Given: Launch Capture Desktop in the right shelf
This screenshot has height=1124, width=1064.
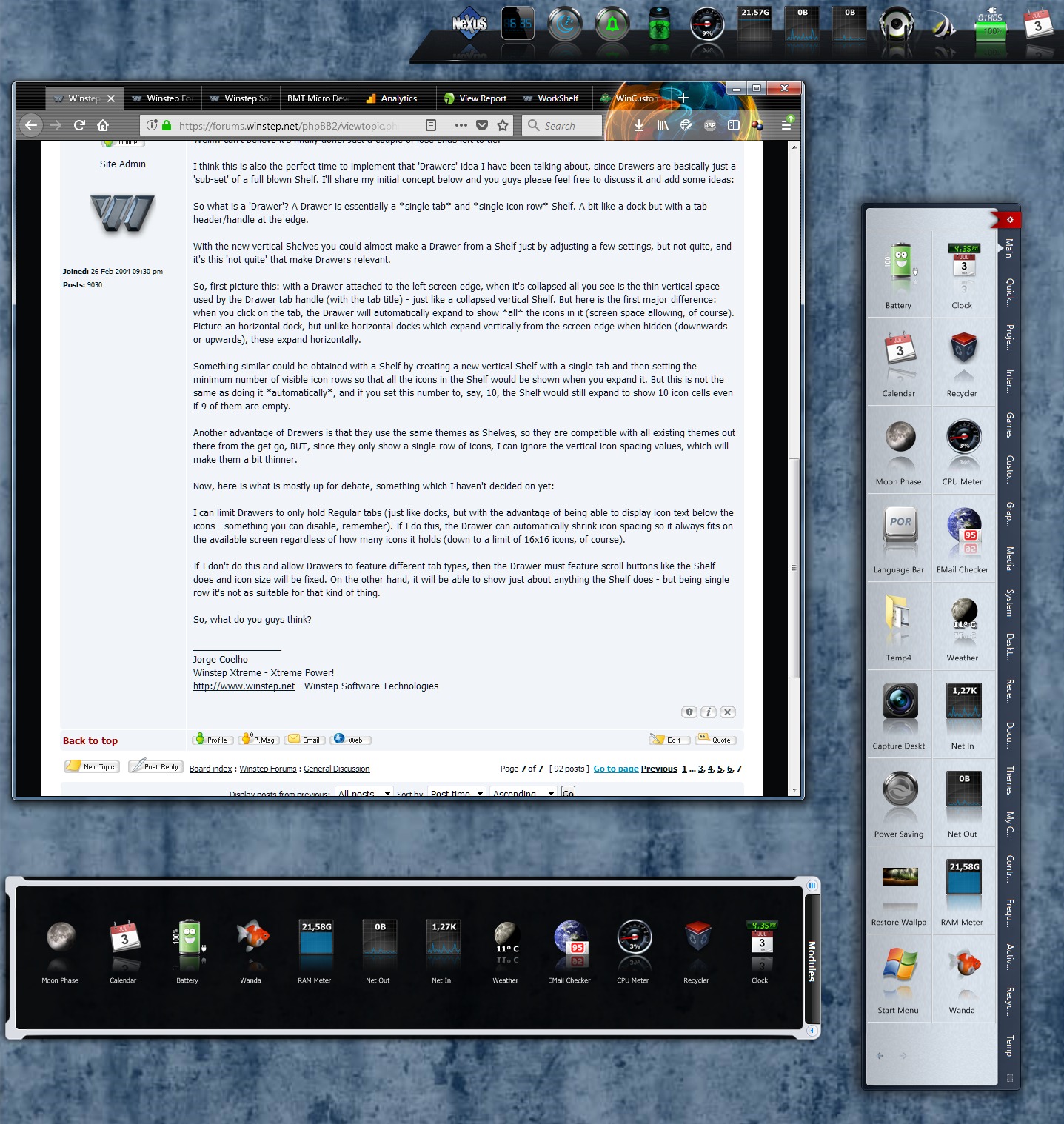Looking at the screenshot, I should pos(900,702).
